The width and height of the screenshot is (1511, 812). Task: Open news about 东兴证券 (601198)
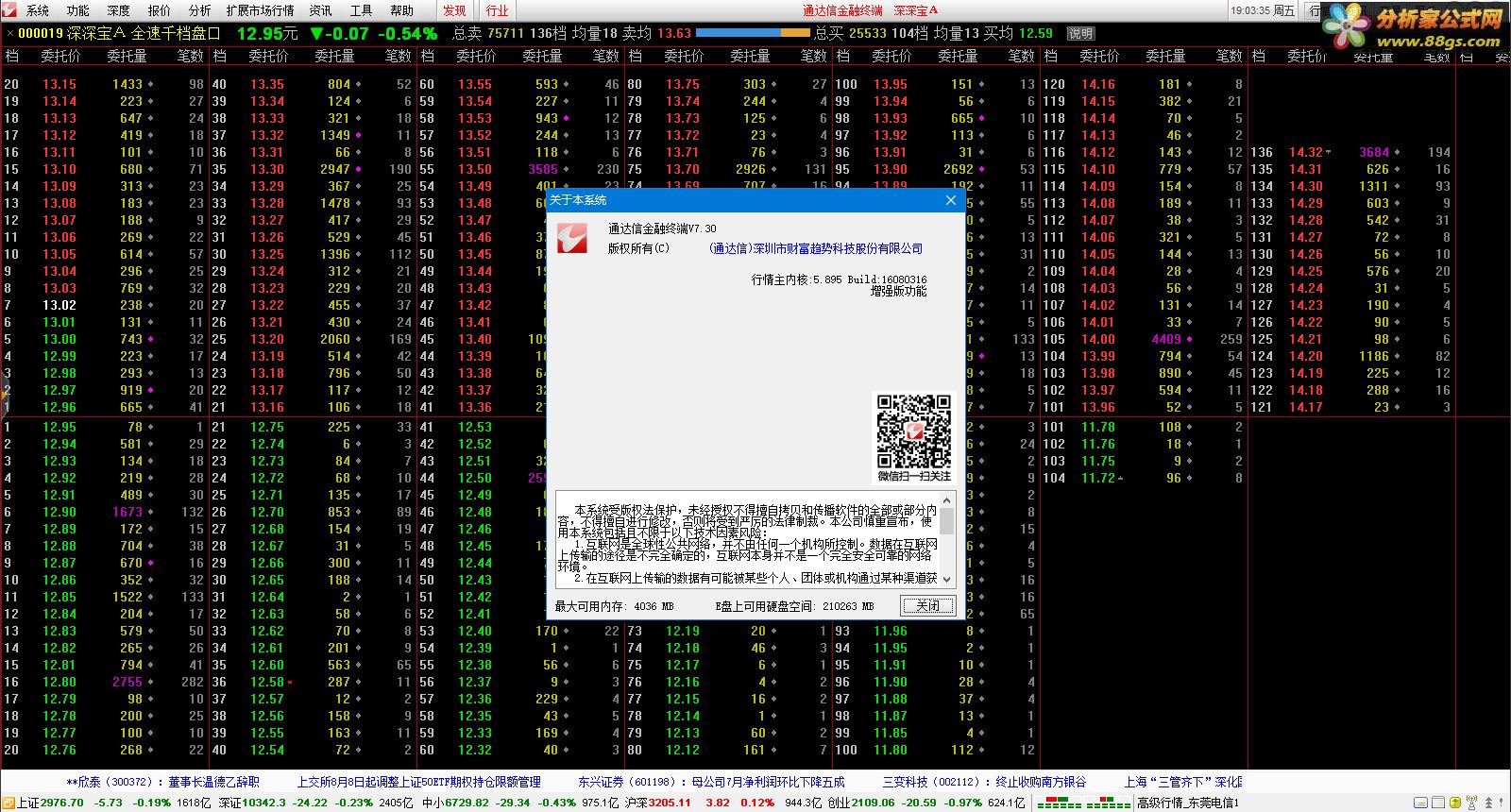click(711, 782)
